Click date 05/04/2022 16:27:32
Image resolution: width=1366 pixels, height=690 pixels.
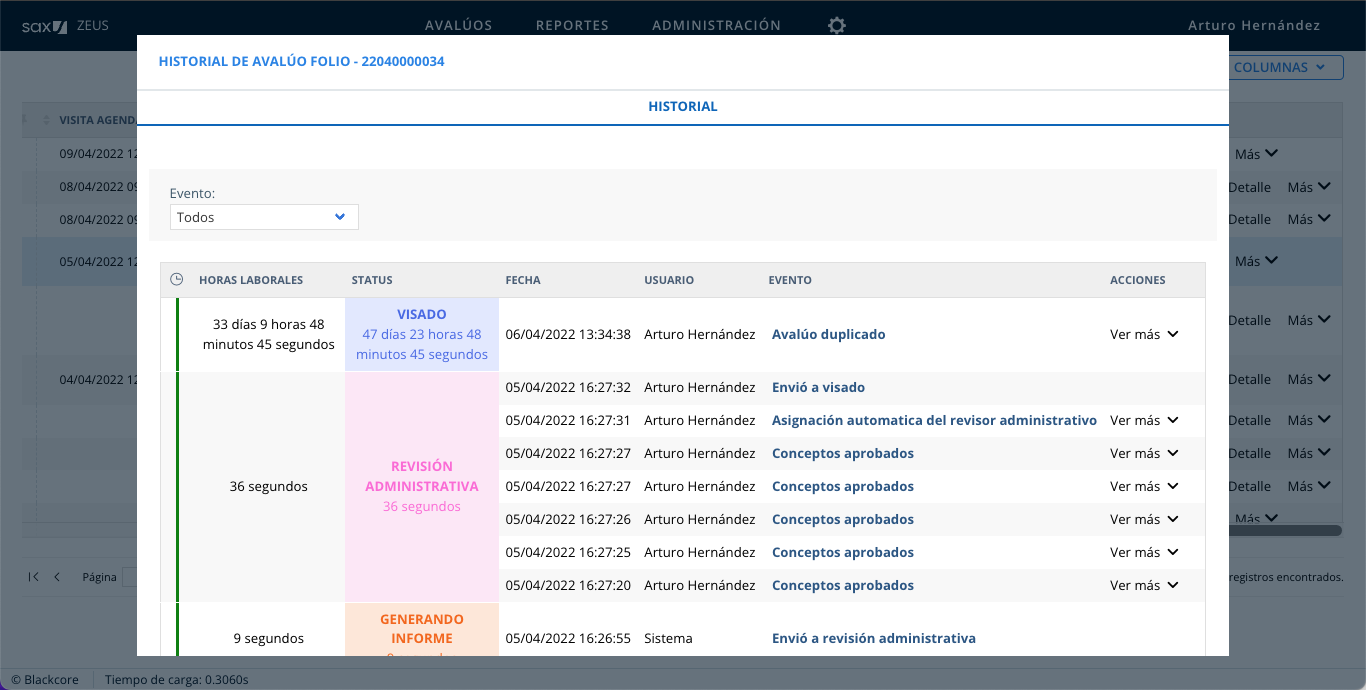(x=568, y=387)
